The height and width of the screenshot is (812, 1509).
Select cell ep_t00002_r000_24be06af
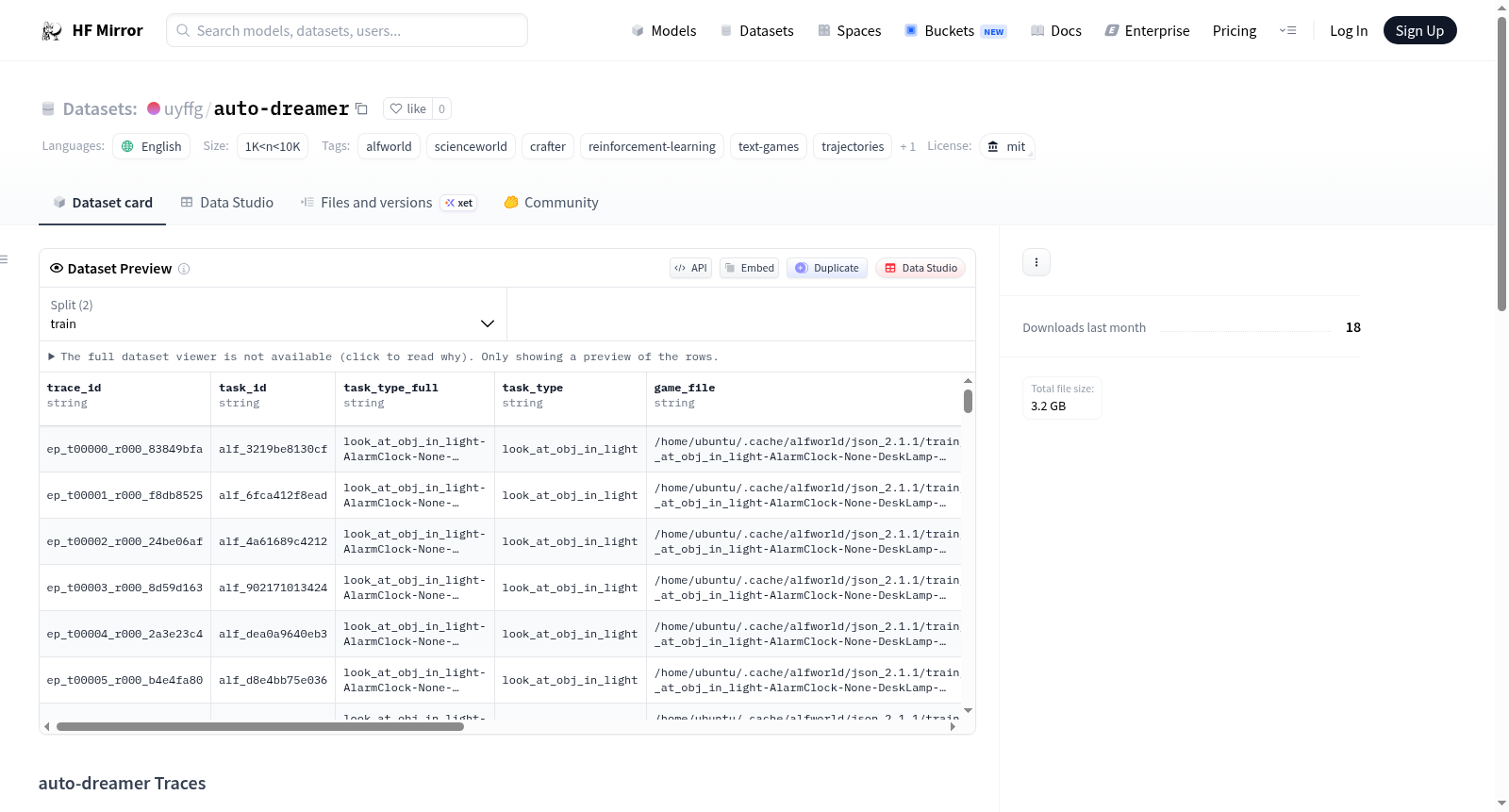(124, 541)
